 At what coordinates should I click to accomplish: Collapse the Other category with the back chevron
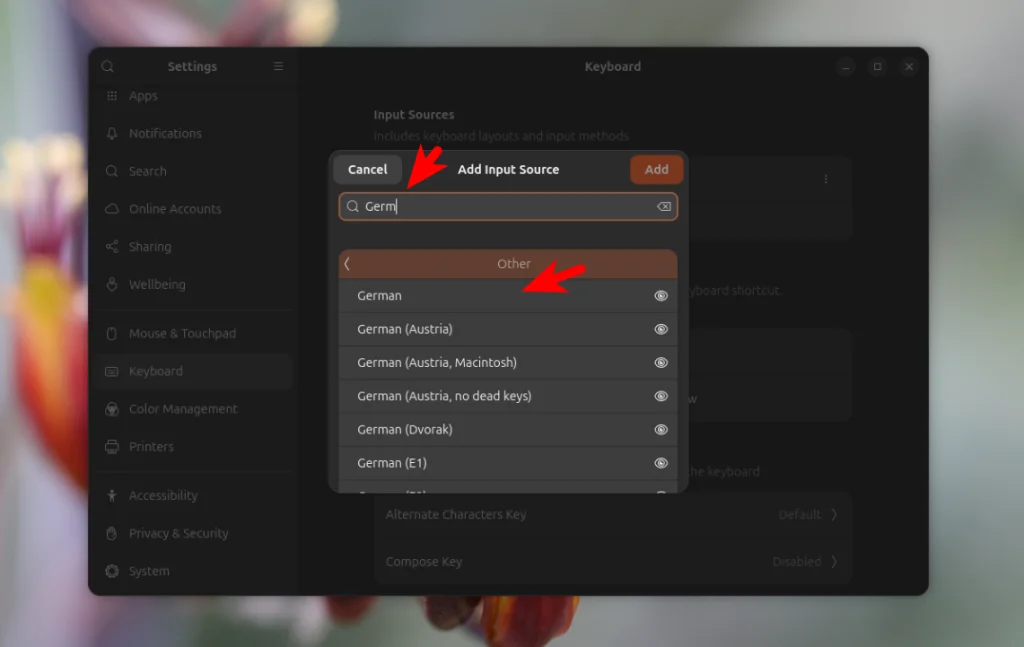pyautogui.click(x=347, y=264)
